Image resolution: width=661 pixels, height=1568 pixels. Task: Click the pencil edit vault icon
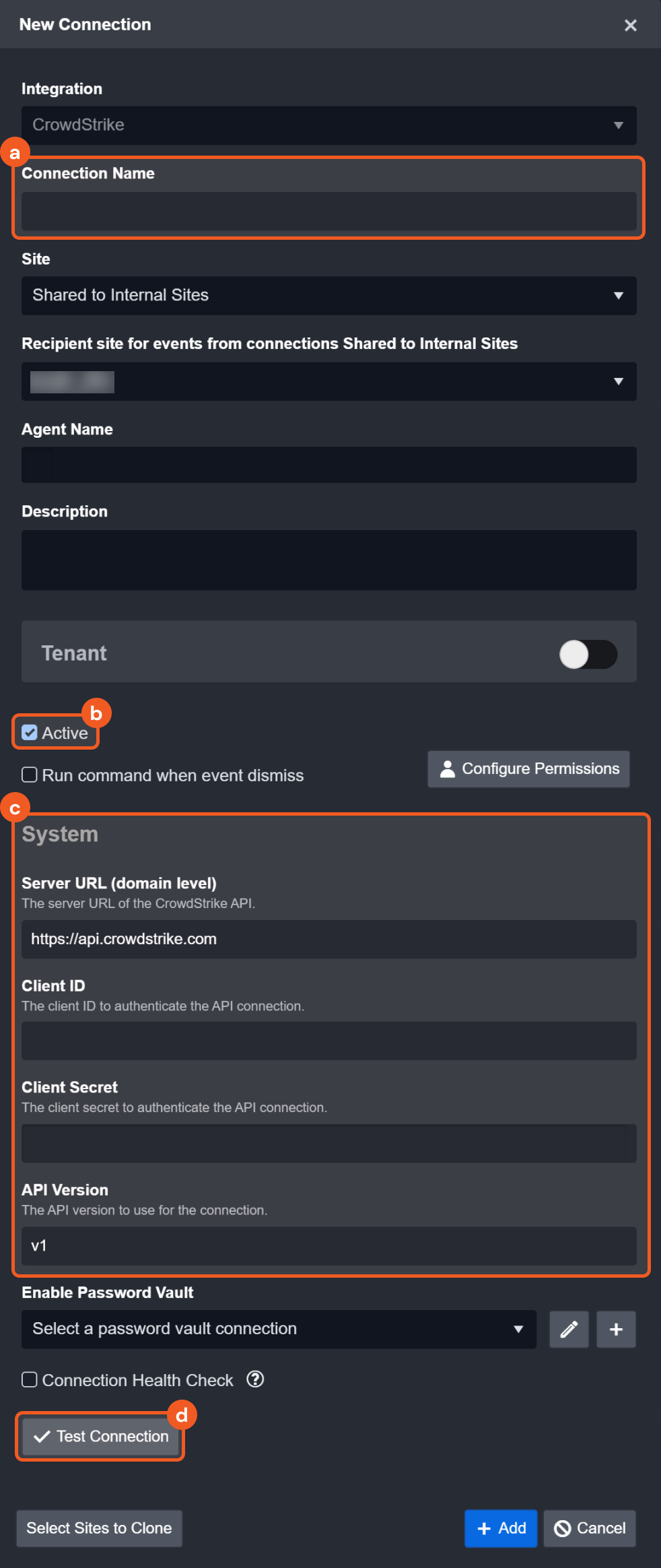[569, 1329]
